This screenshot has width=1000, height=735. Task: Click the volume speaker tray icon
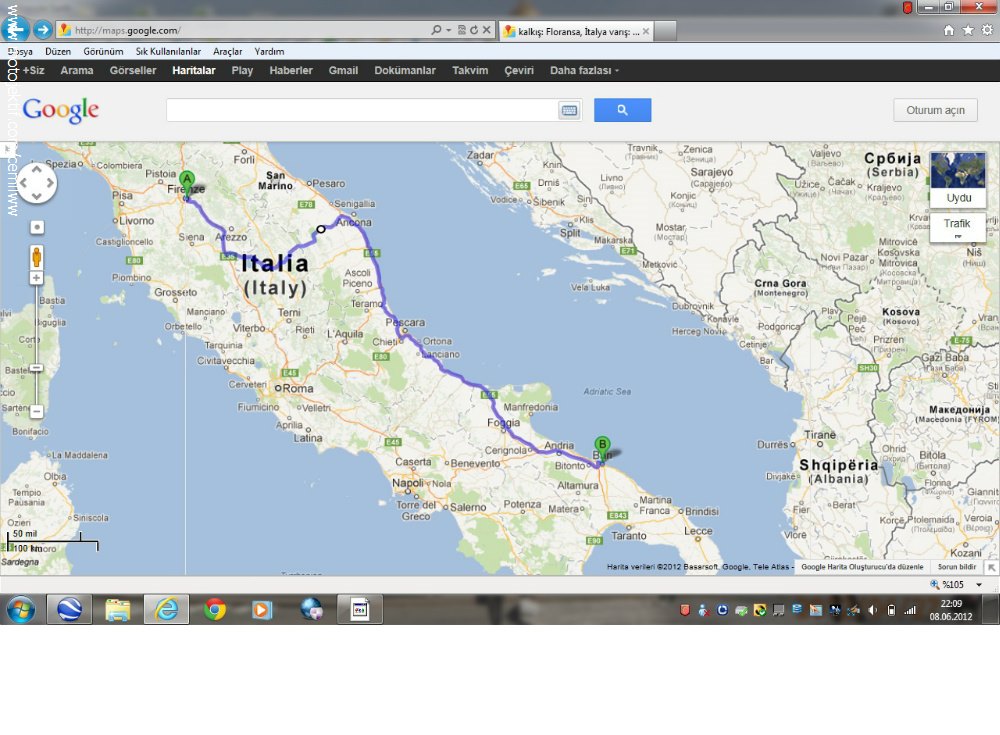[x=872, y=610]
